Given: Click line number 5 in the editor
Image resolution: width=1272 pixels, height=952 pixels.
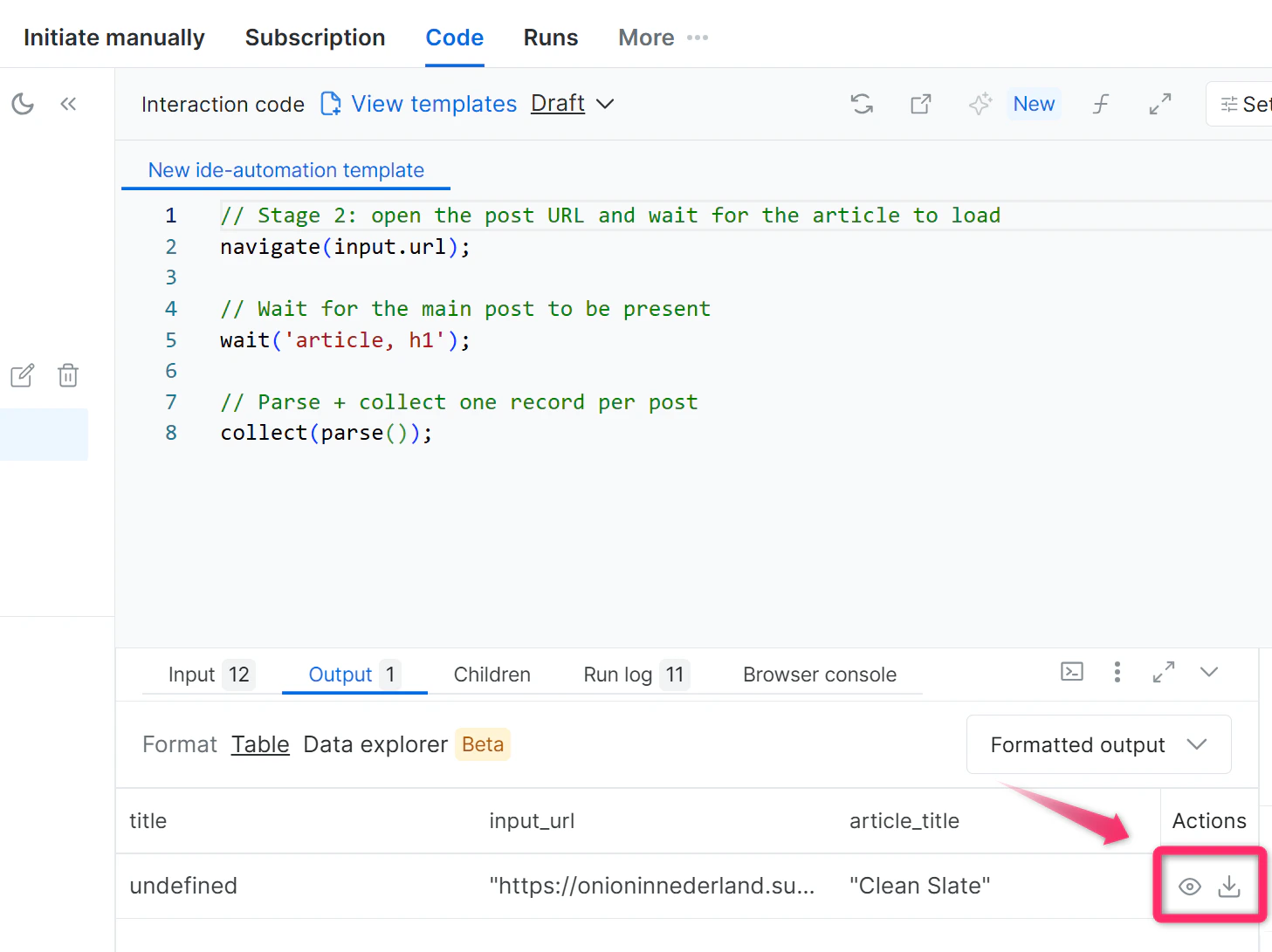Looking at the screenshot, I should click(171, 340).
